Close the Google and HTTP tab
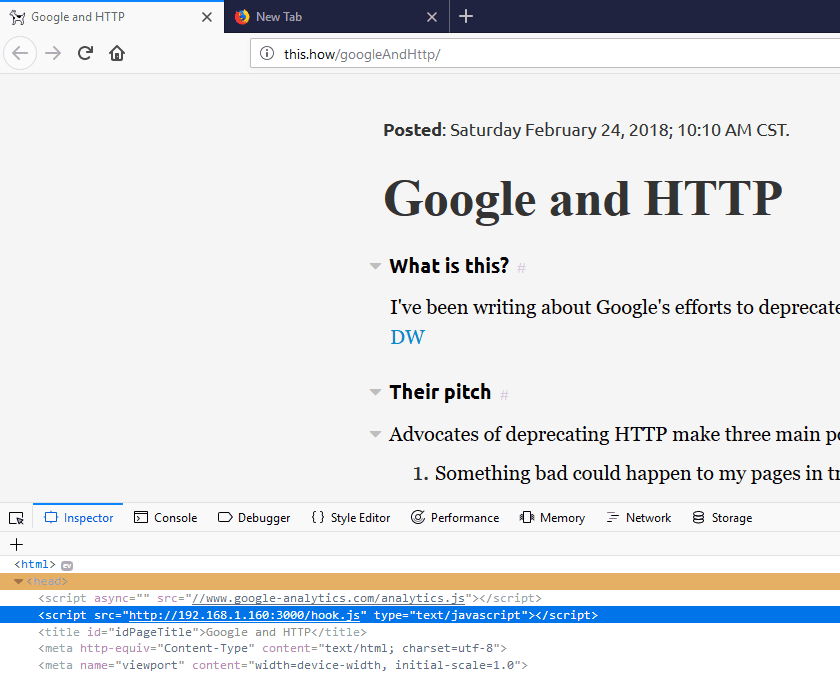 pyautogui.click(x=207, y=17)
